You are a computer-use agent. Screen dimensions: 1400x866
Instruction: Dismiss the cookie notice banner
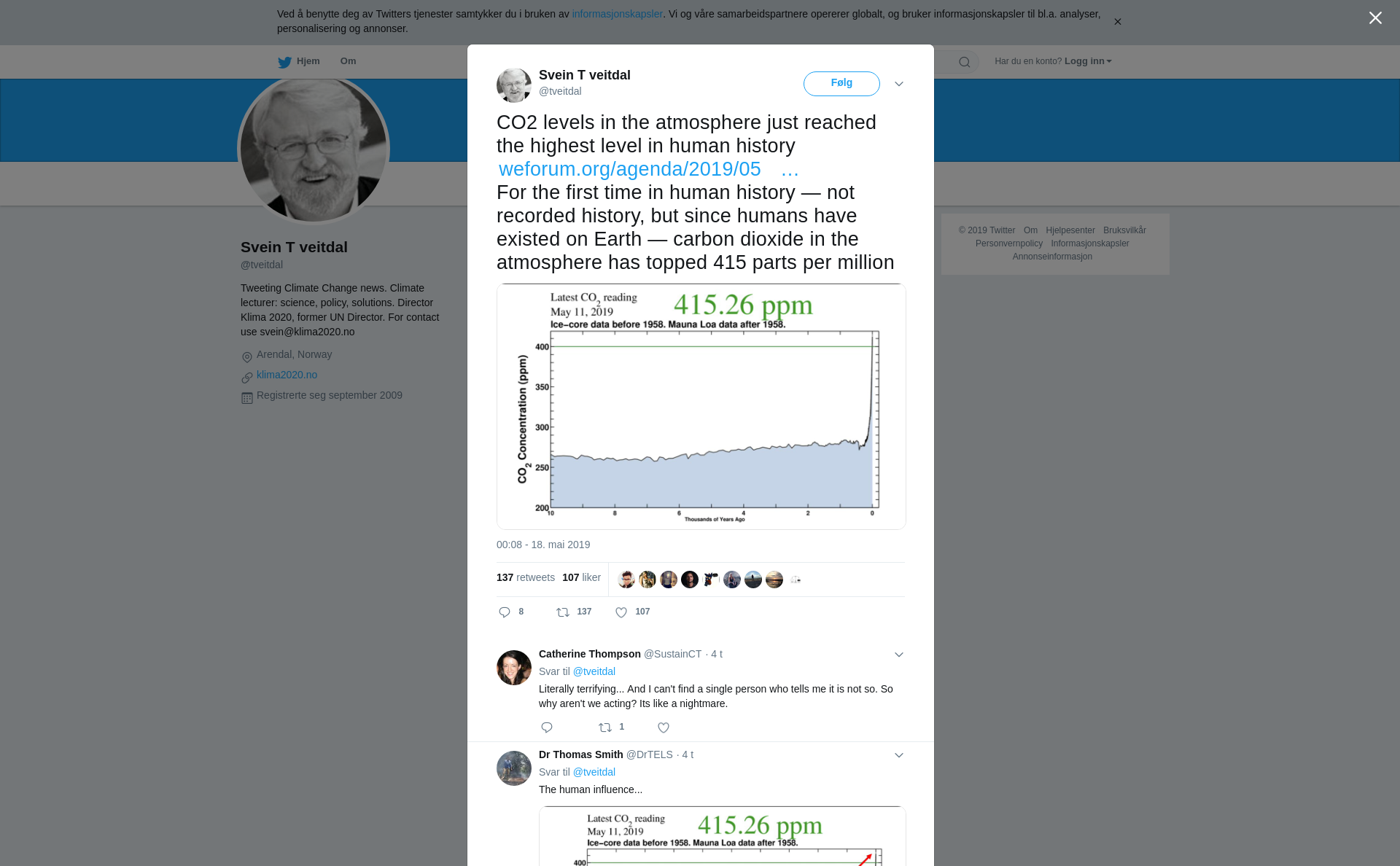pyautogui.click(x=1117, y=22)
